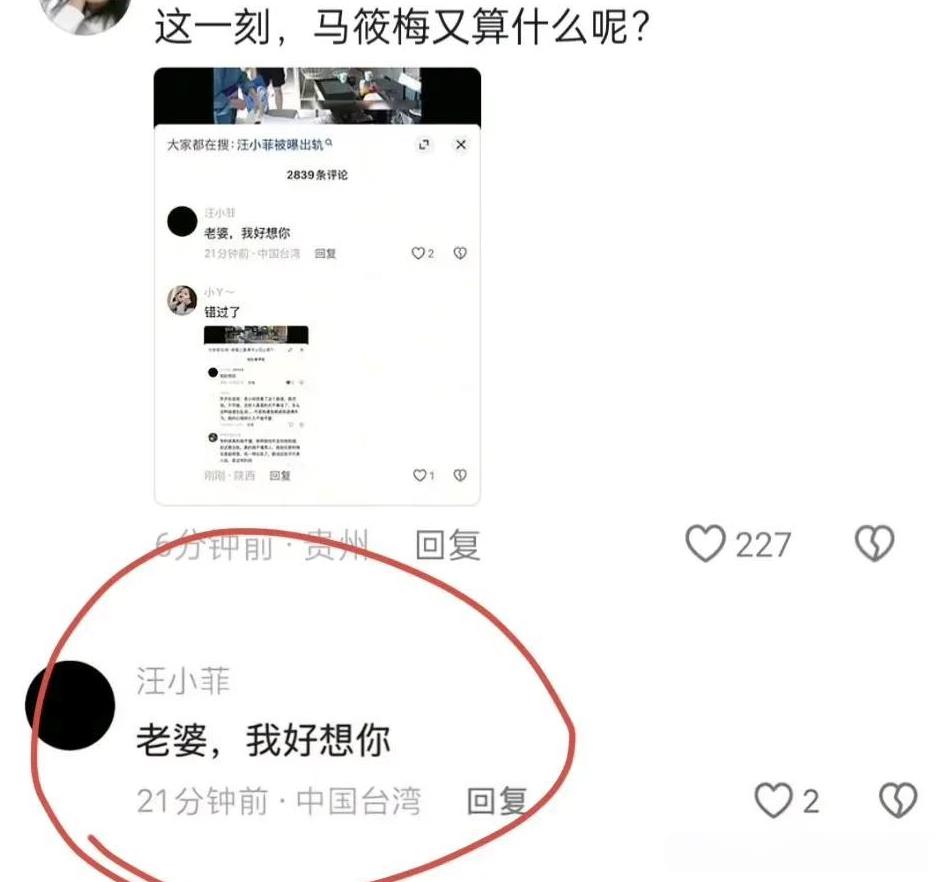Dislike the 贵州 comment with broken heart
Screen dimensions: 942x882
click(874, 544)
